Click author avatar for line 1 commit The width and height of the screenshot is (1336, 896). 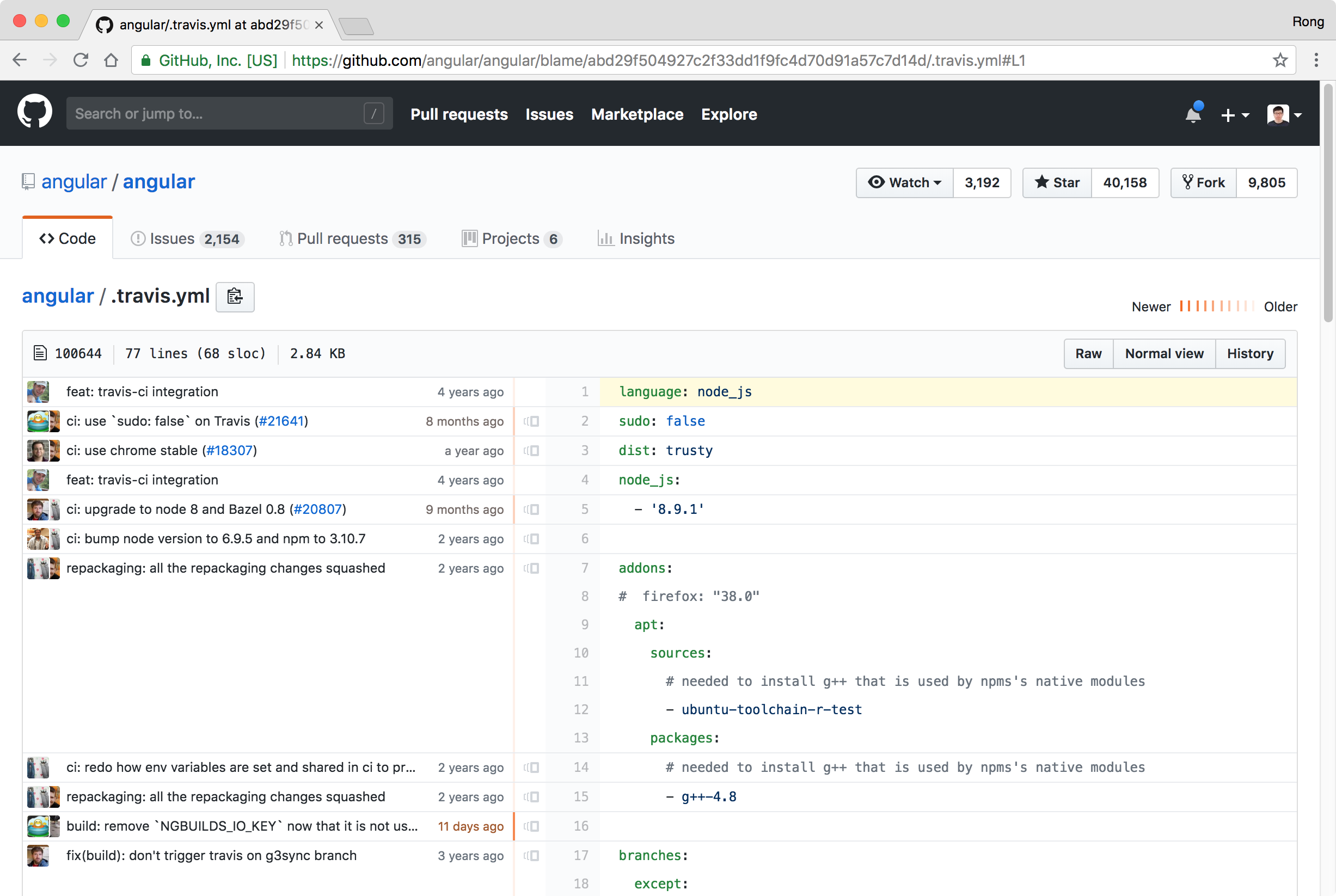(x=38, y=392)
